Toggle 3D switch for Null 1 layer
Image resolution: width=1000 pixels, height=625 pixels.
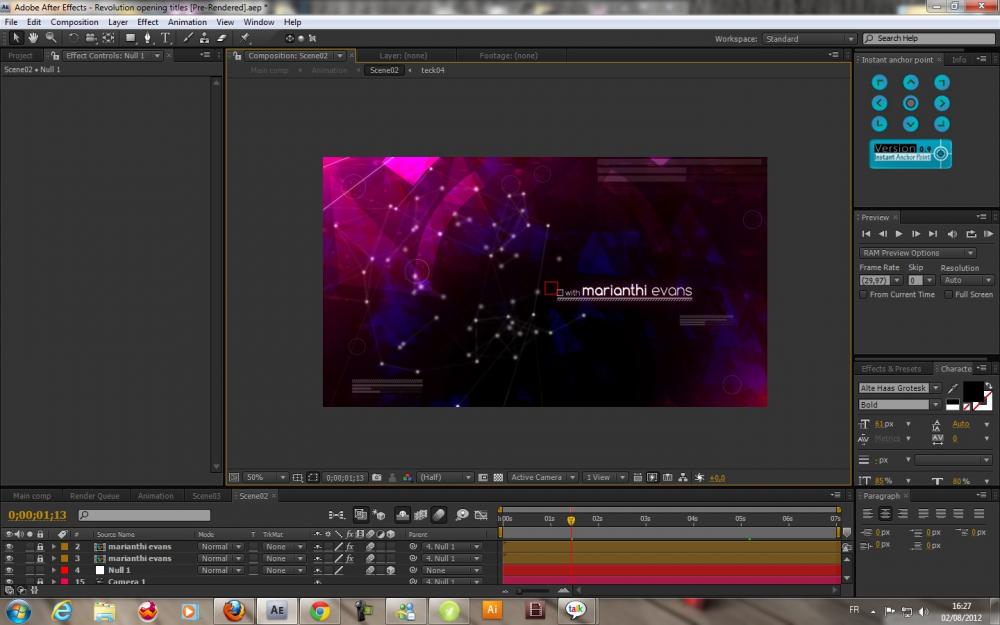(x=391, y=570)
